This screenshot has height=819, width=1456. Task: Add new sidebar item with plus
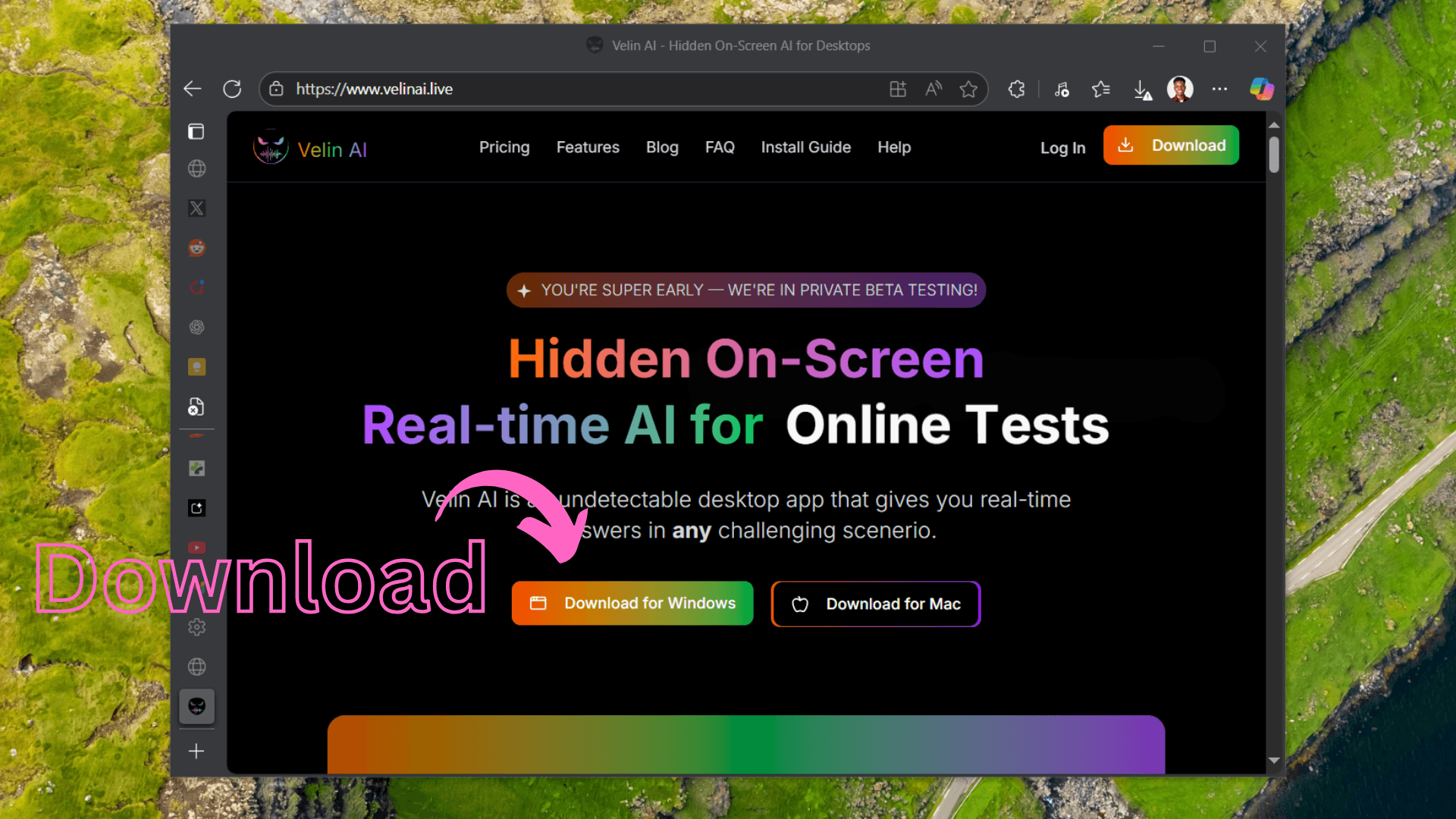196,751
